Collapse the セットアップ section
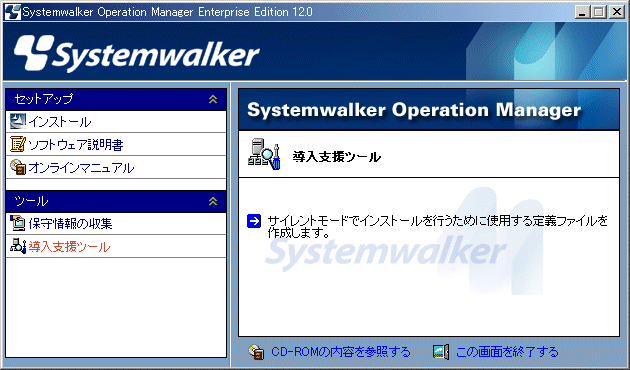The image size is (630, 370). pos(213,99)
